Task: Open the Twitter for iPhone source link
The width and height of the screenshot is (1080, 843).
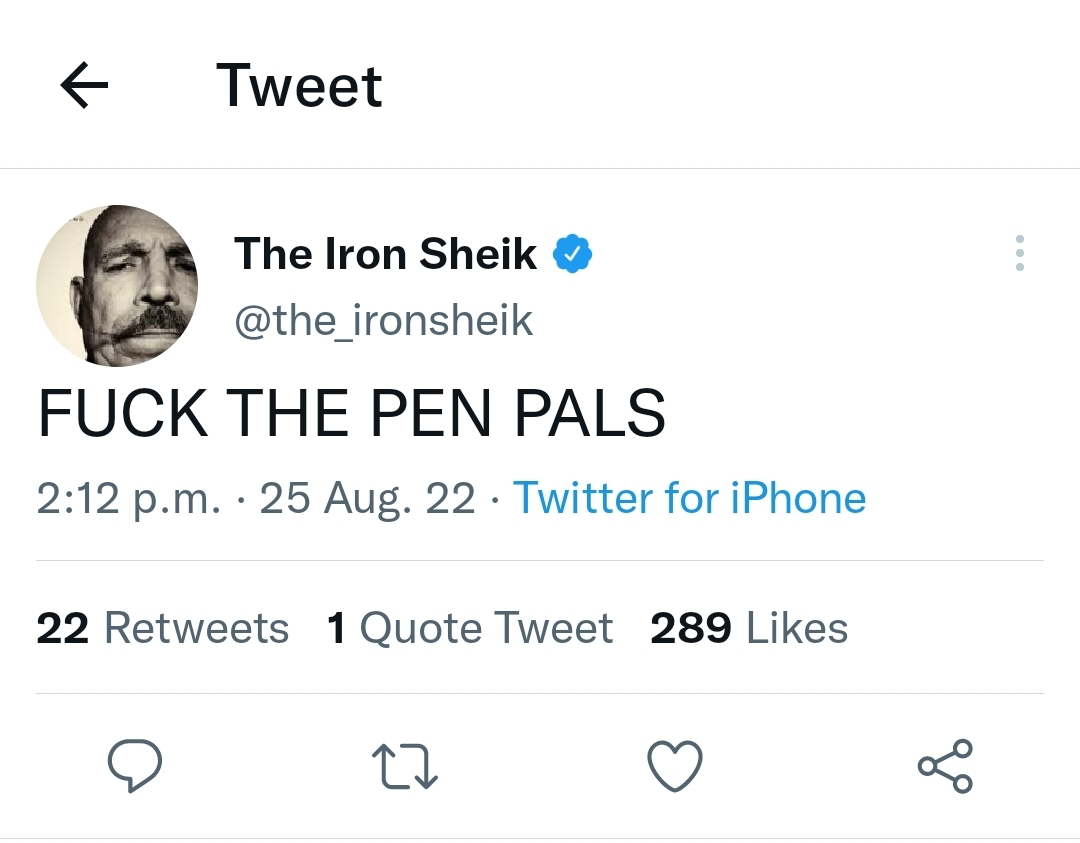Action: (x=689, y=498)
